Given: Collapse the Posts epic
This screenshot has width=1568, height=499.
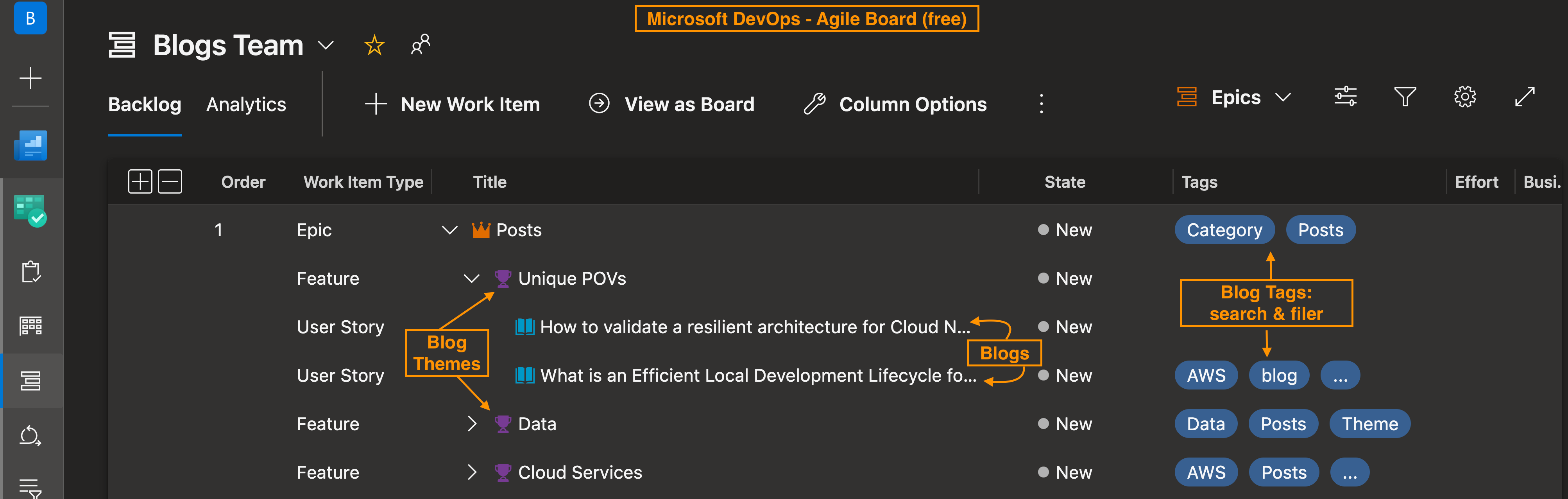Looking at the screenshot, I should point(449,230).
